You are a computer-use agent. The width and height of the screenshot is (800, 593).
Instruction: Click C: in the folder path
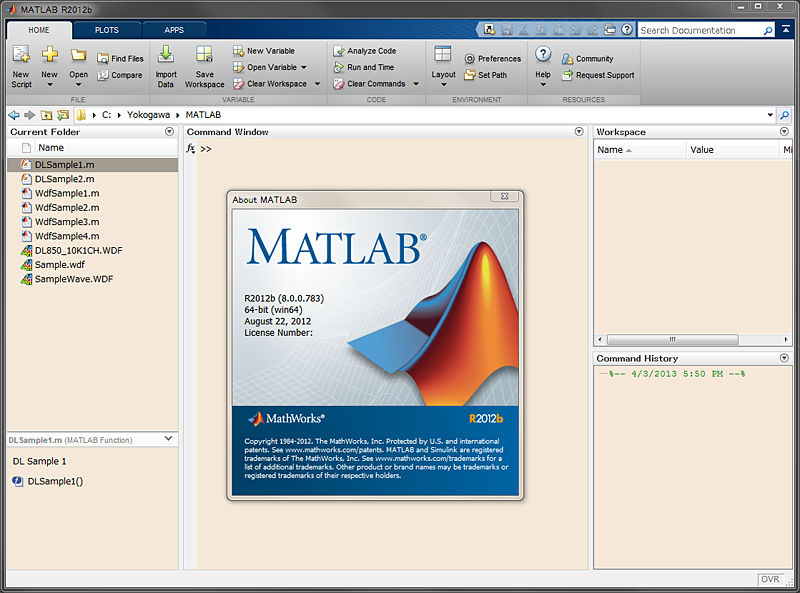[x=107, y=115]
